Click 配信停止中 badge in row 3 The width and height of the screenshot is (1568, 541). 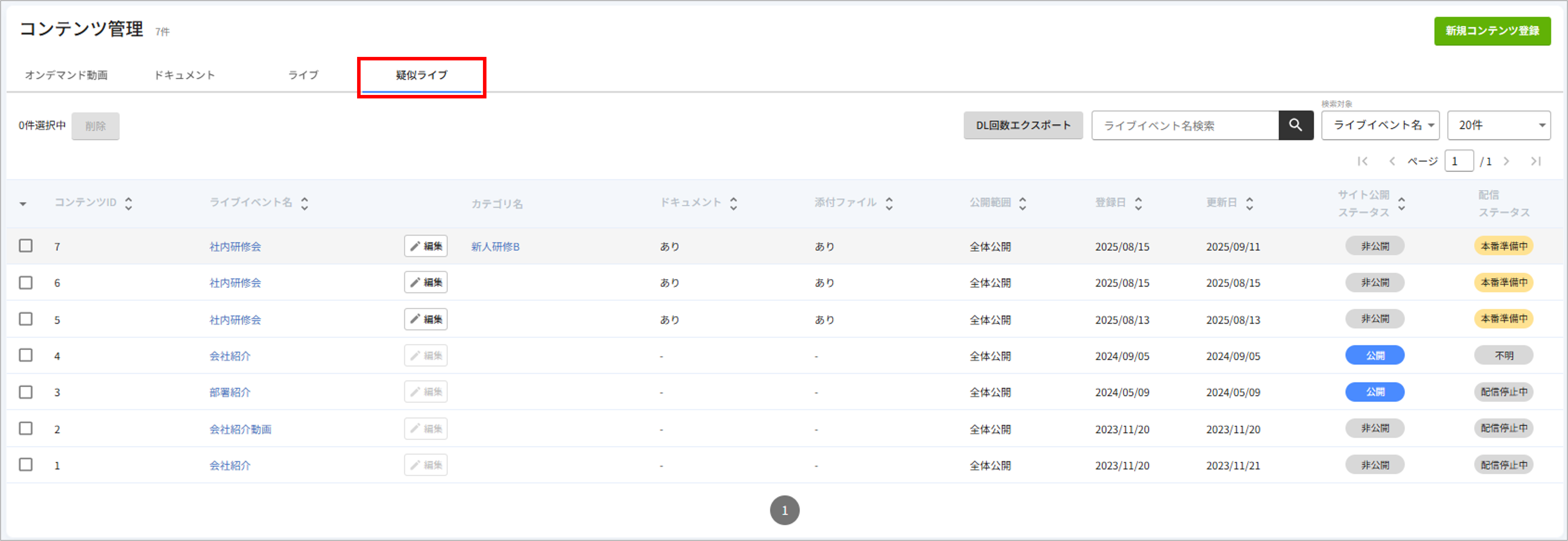pos(1504,392)
